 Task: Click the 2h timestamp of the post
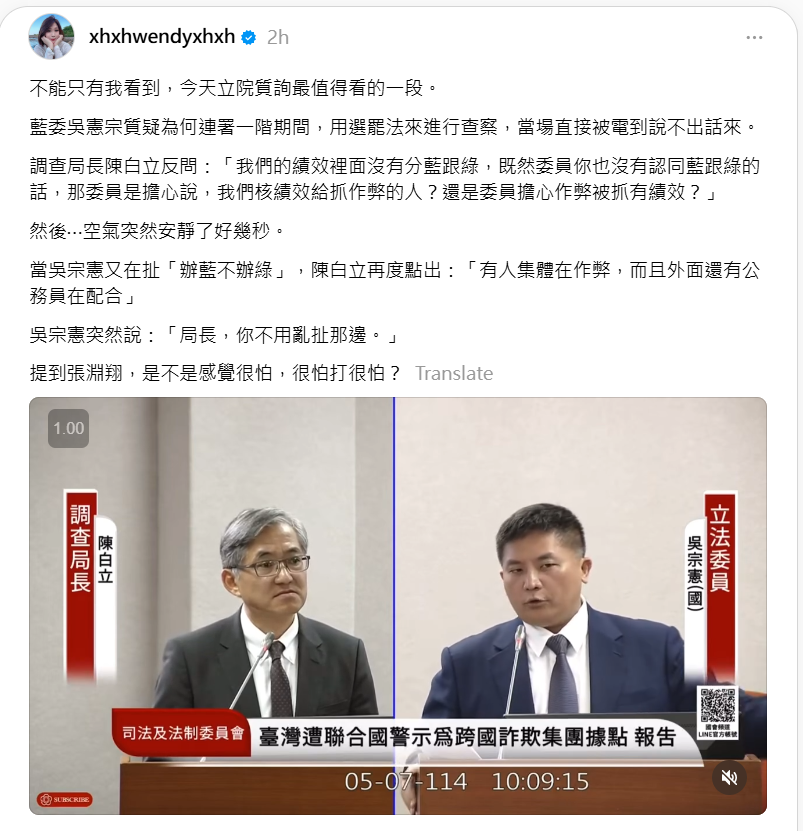(x=278, y=38)
